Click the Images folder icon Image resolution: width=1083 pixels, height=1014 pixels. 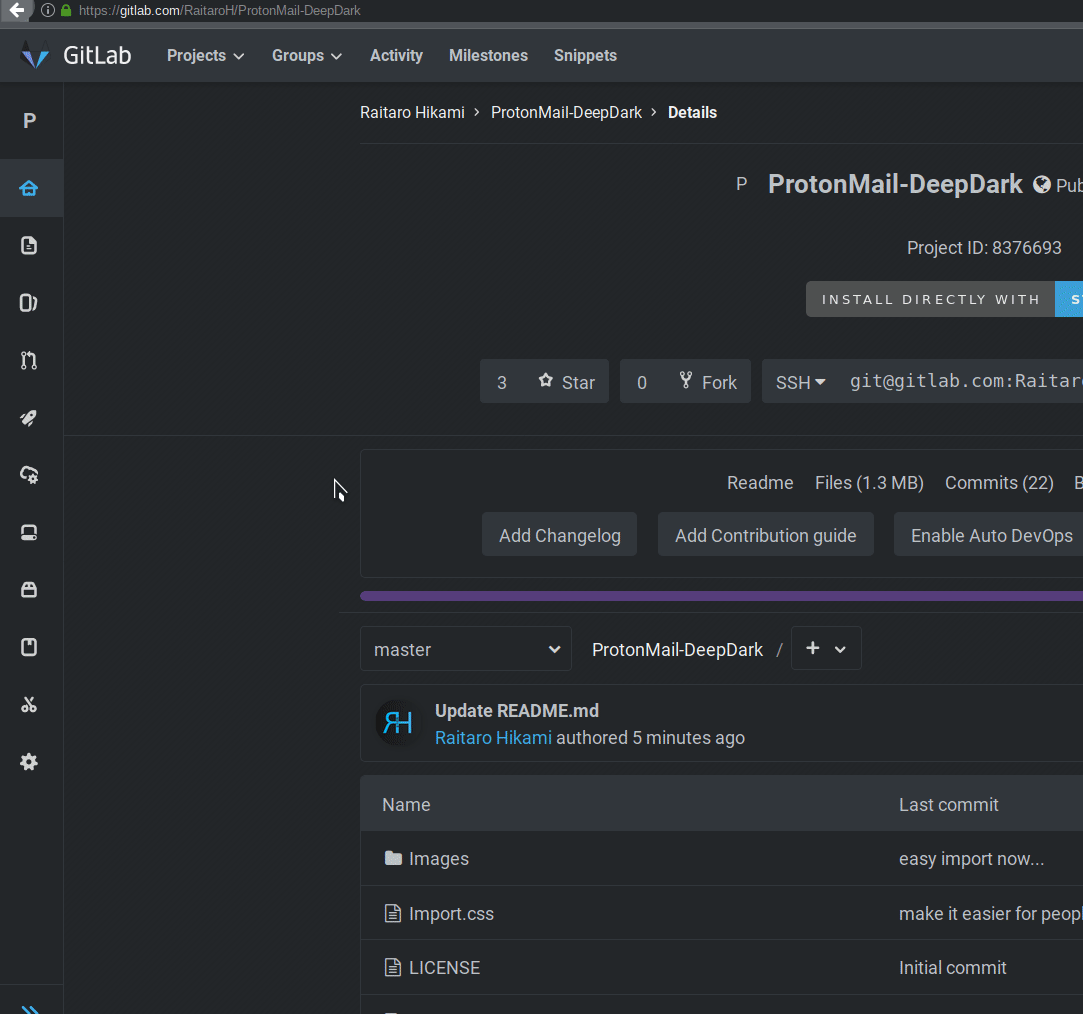pos(393,858)
